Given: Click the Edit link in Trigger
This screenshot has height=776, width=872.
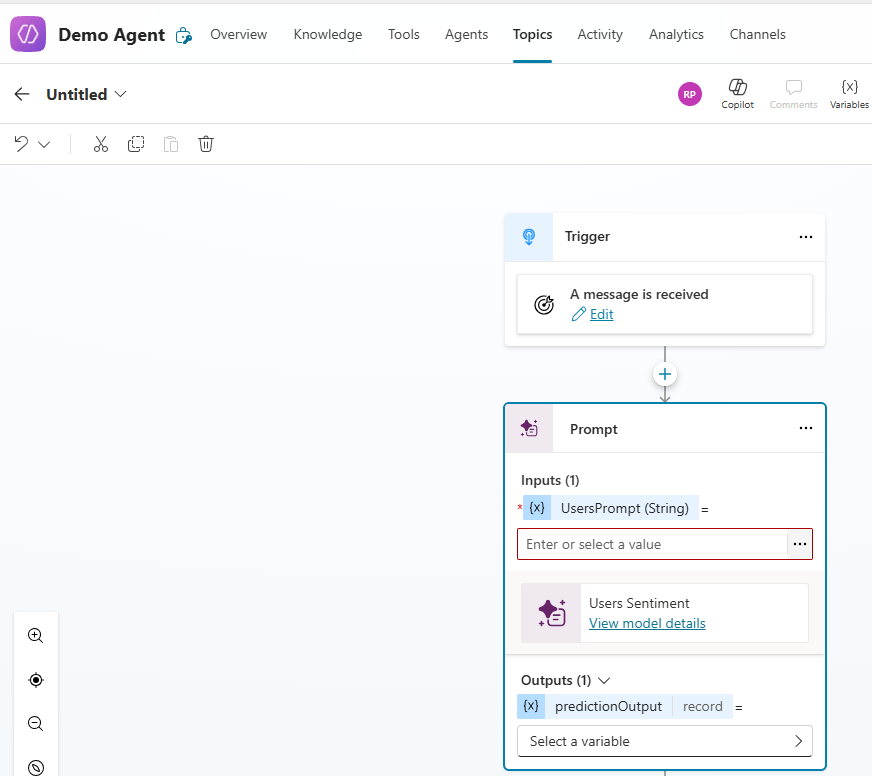Looking at the screenshot, I should [601, 314].
